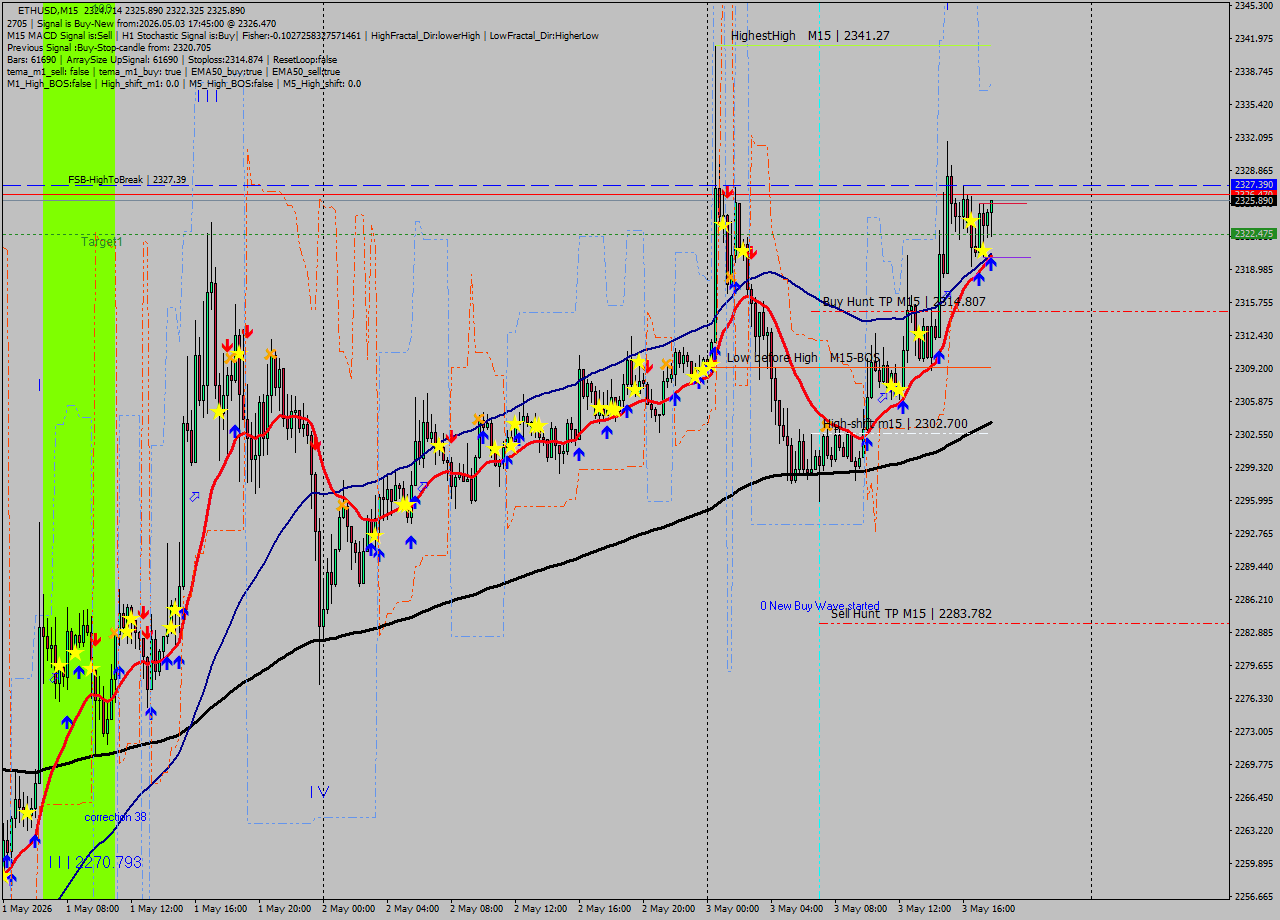1280x920 pixels.
Task: Select the black 2325.890 current price tag
Action: 1254,201
